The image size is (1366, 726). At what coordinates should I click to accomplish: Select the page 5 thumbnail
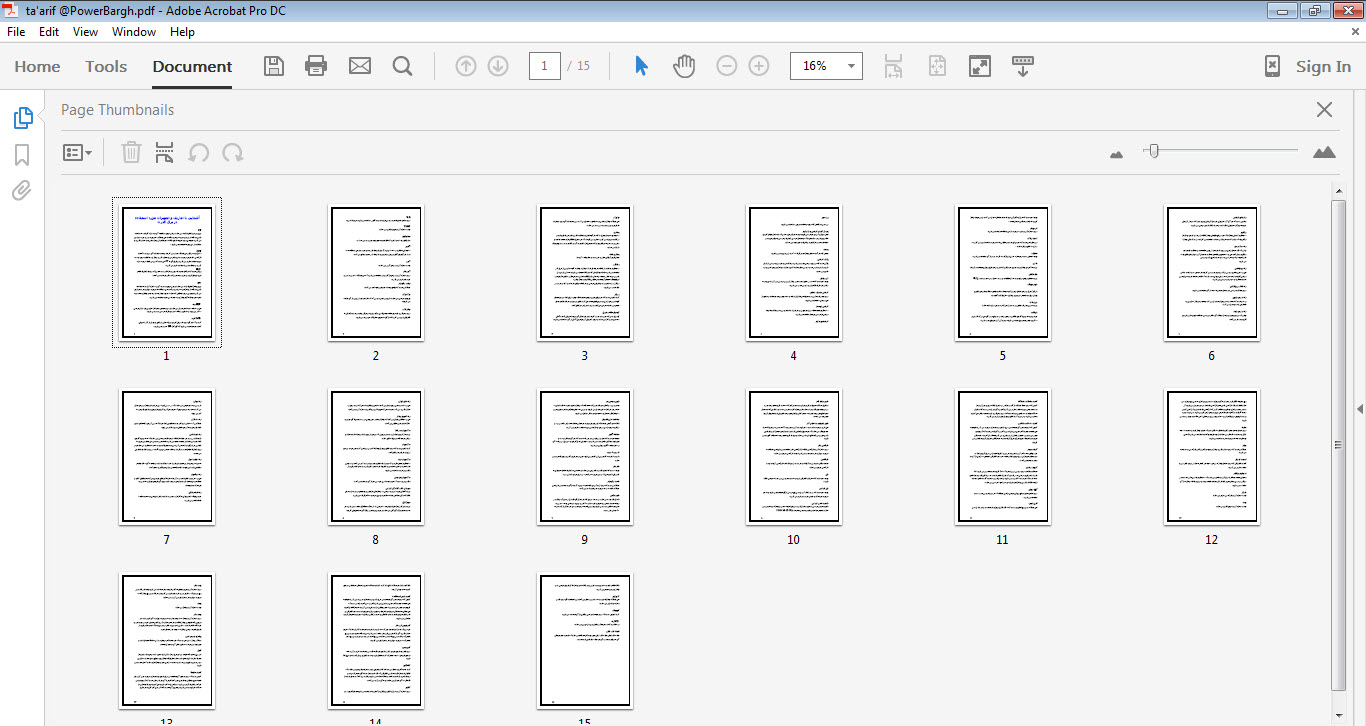(x=1002, y=273)
